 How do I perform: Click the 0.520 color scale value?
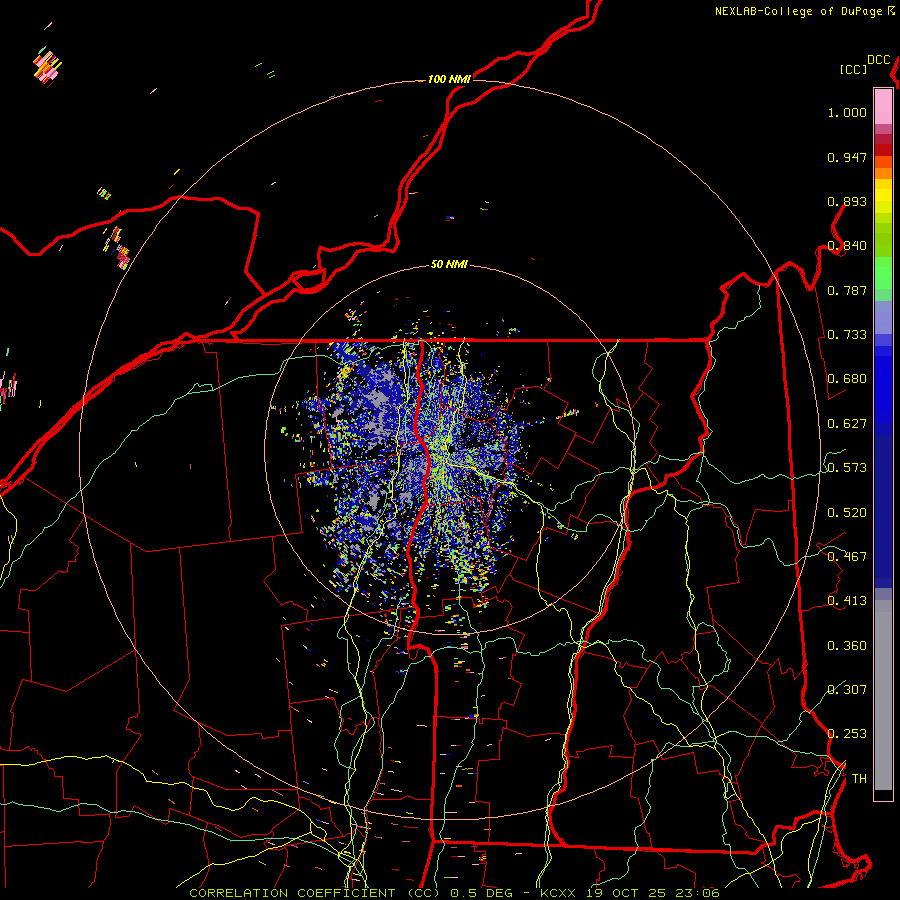pyautogui.click(x=847, y=513)
